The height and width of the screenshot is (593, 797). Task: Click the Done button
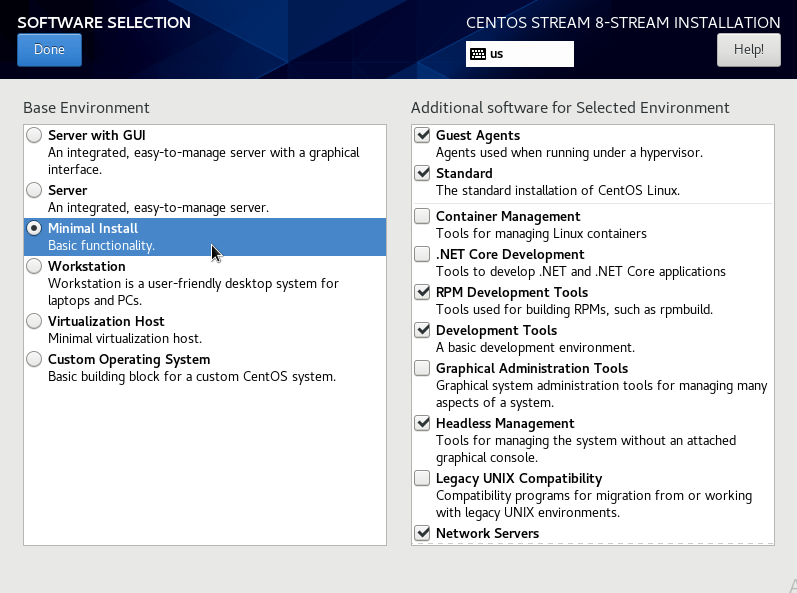(49, 50)
